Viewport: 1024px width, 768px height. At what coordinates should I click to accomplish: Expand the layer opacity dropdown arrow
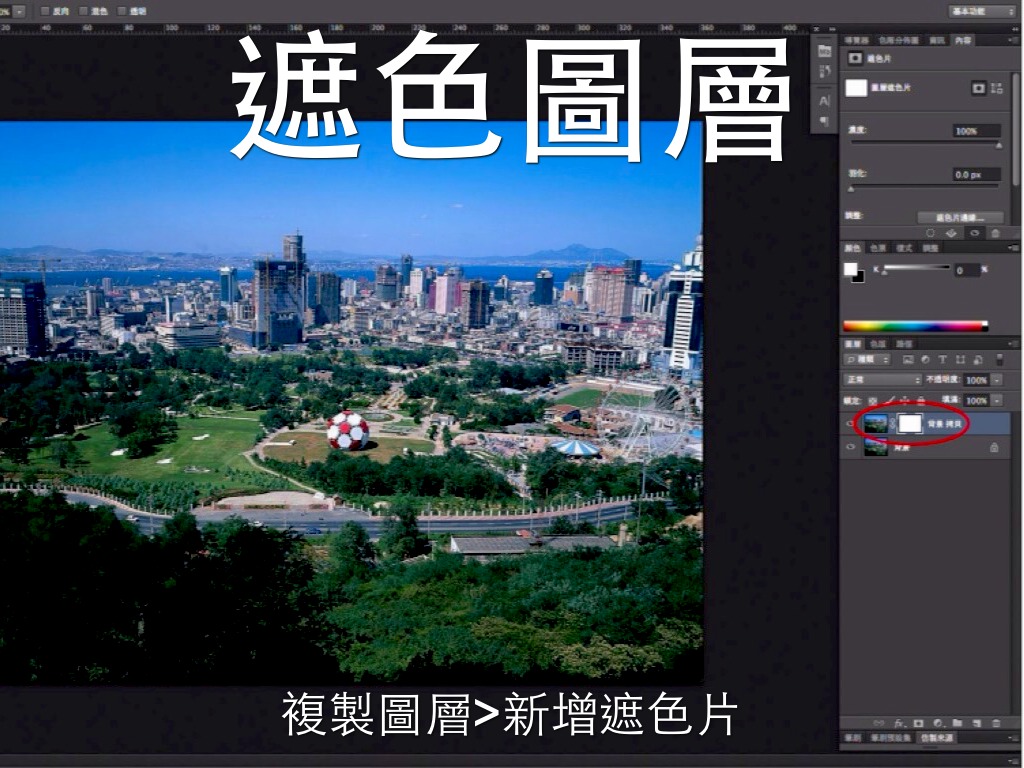click(998, 380)
